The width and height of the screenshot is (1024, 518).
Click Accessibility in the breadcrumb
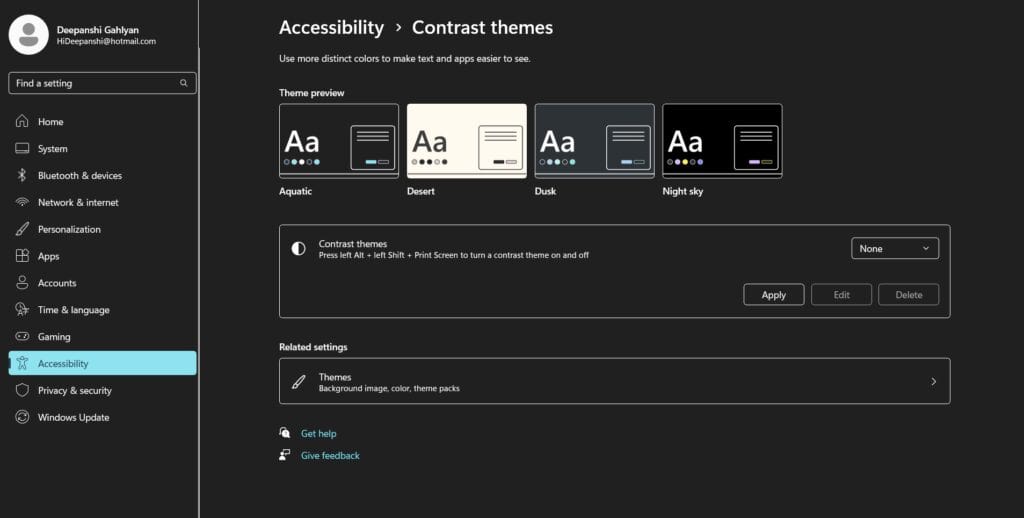pyautogui.click(x=331, y=28)
